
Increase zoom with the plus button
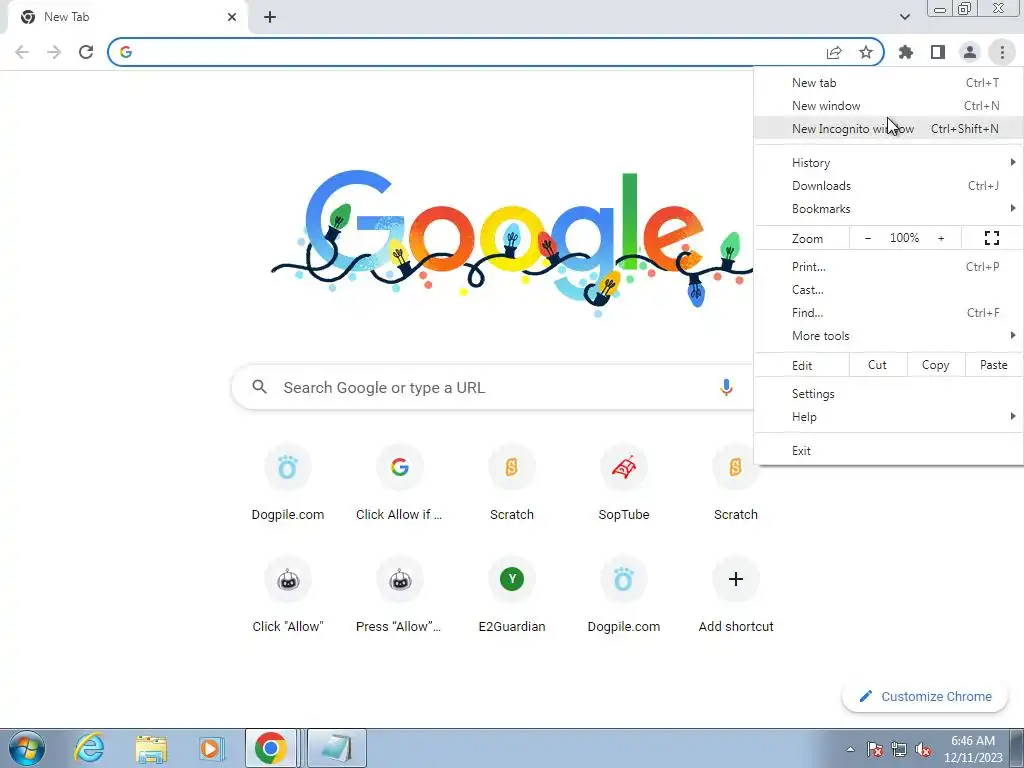941,238
